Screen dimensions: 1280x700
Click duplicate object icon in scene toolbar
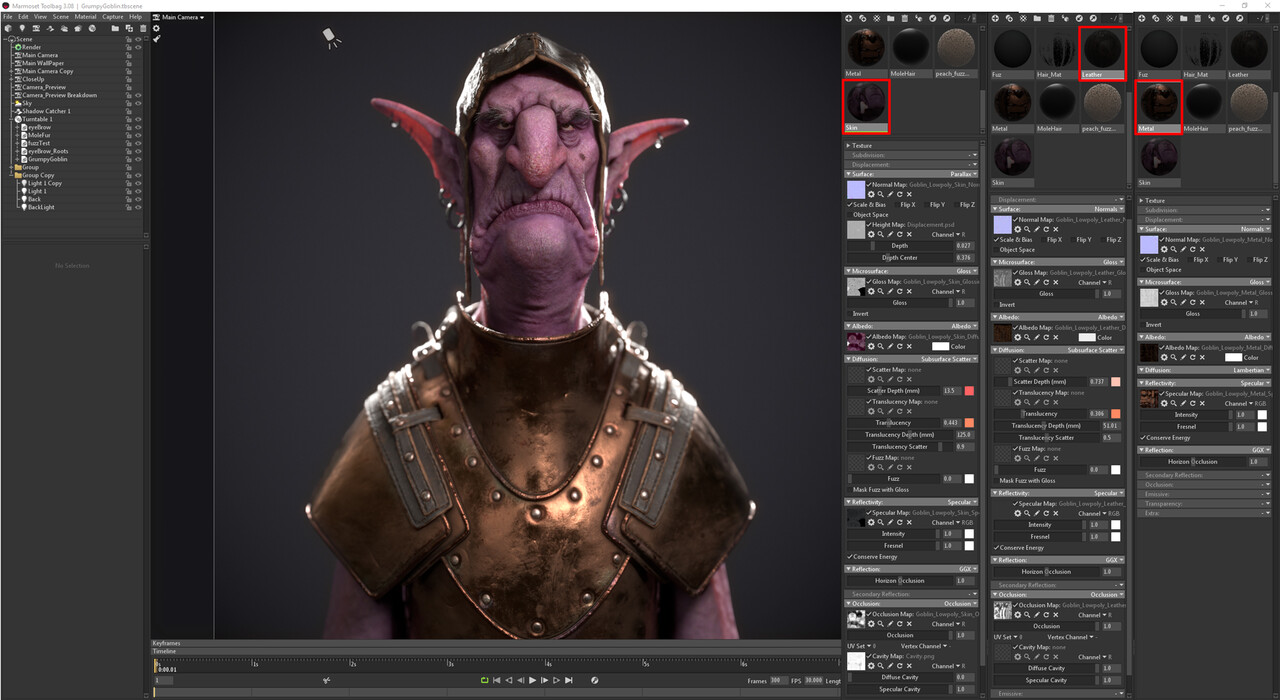click(129, 28)
